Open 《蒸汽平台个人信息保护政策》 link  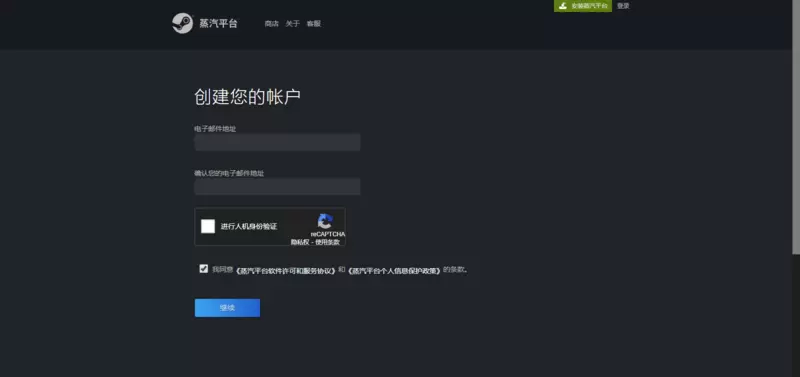(394, 270)
